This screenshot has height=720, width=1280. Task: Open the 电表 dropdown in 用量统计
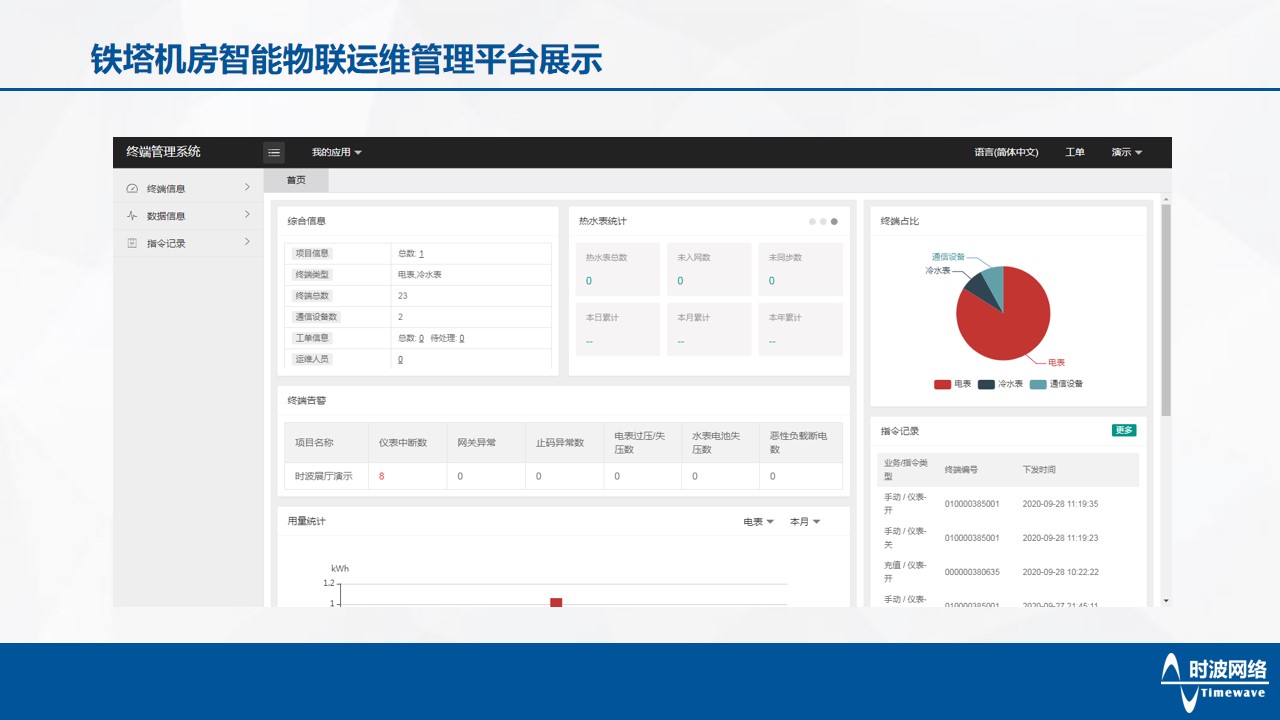[x=758, y=522]
